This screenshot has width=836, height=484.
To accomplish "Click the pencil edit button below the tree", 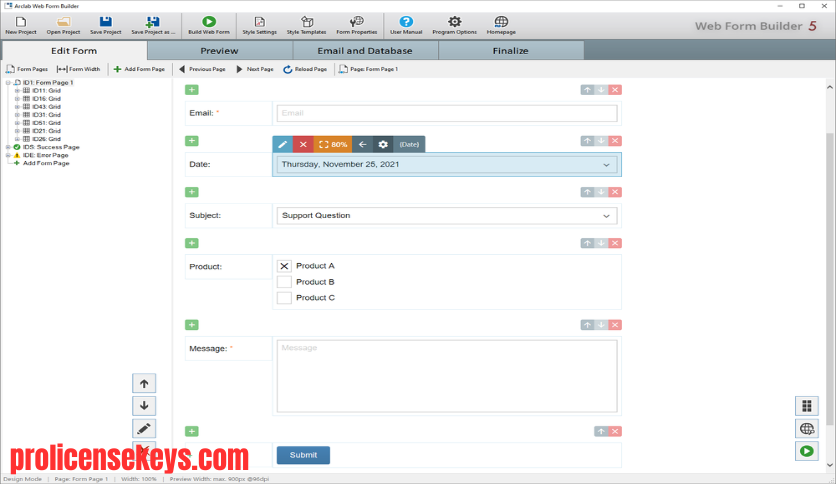I will click(x=144, y=429).
